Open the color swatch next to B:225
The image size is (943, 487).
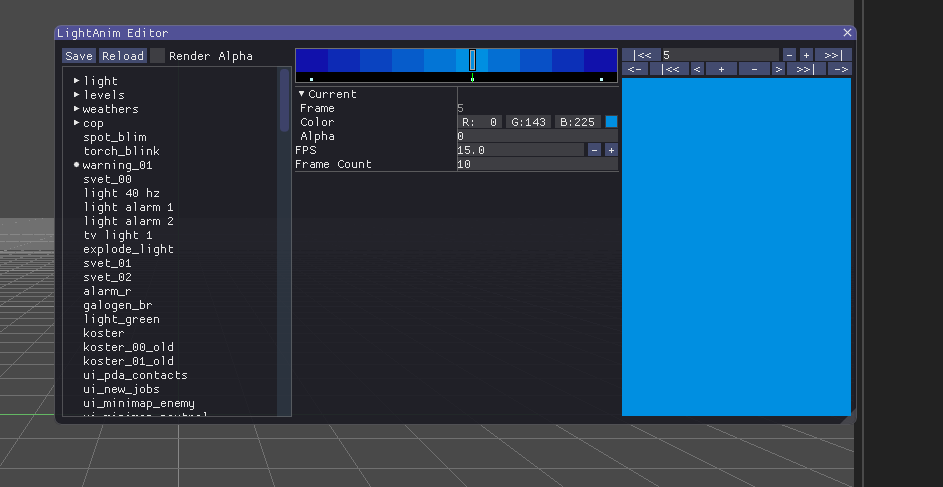pyautogui.click(x=611, y=122)
